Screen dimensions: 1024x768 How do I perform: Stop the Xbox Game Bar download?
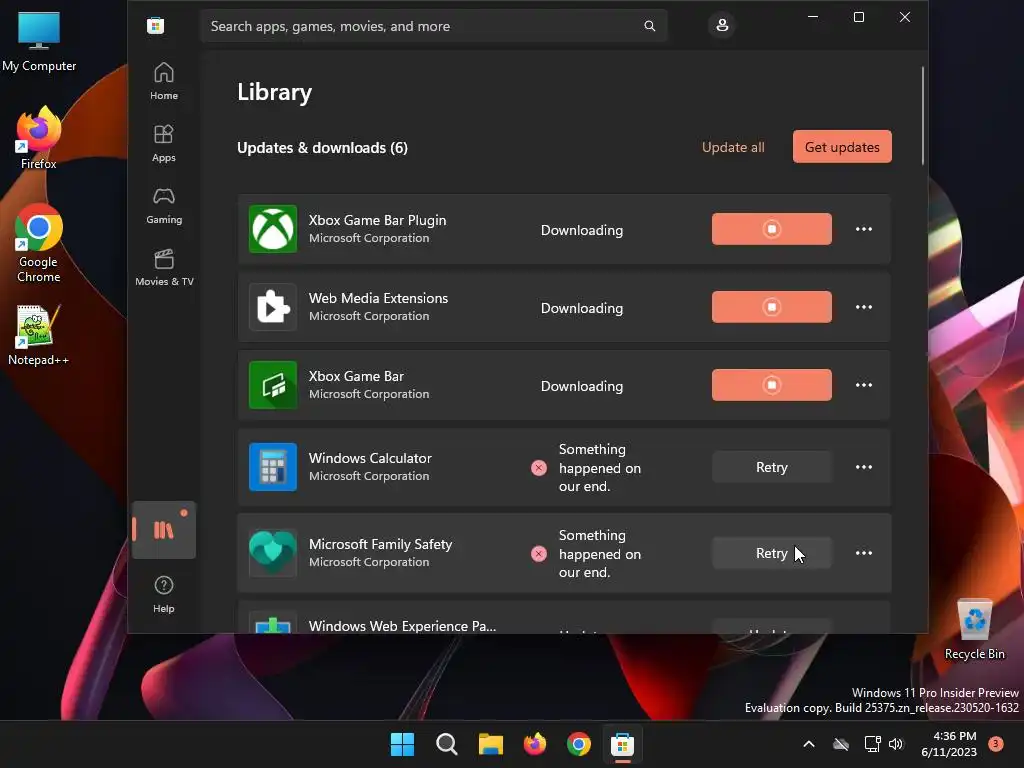click(771, 385)
